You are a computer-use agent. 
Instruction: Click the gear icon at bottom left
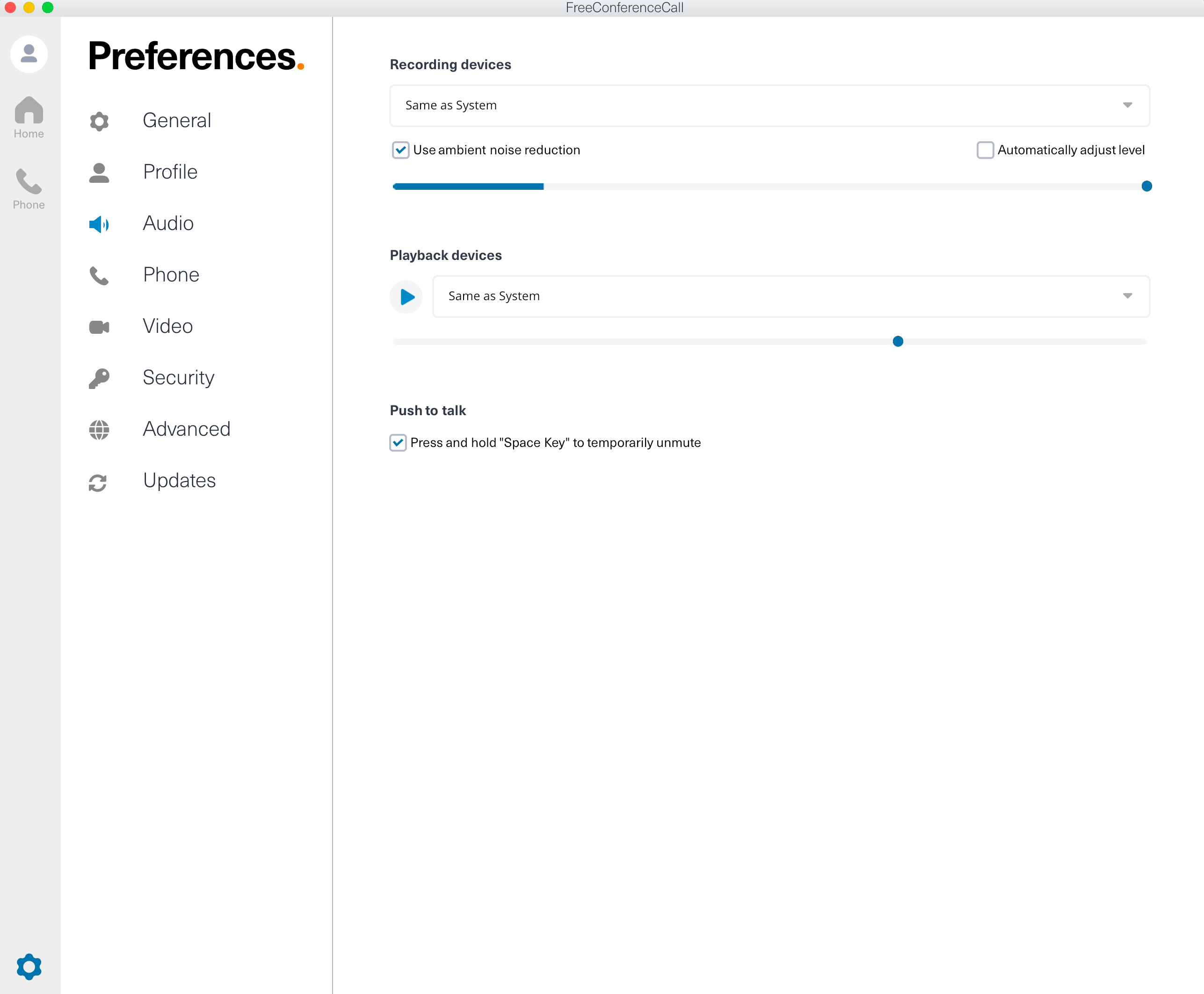[x=29, y=966]
